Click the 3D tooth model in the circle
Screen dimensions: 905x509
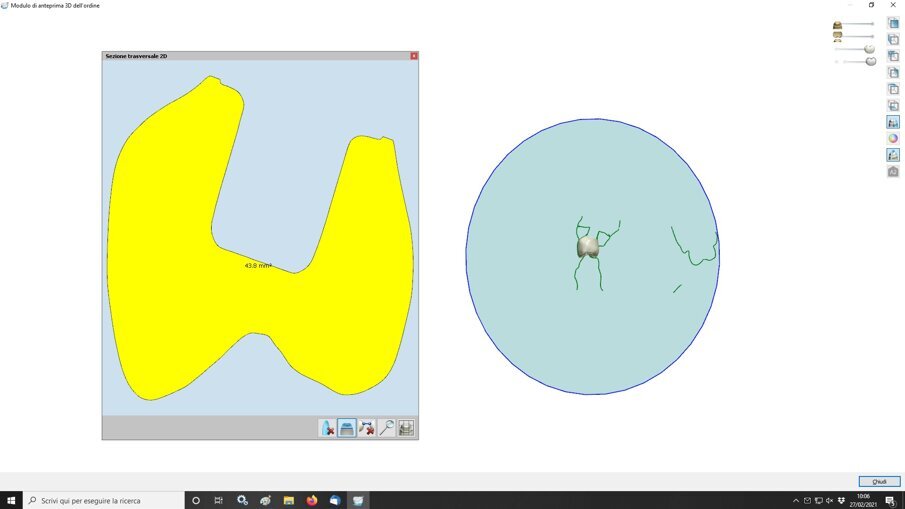(587, 247)
